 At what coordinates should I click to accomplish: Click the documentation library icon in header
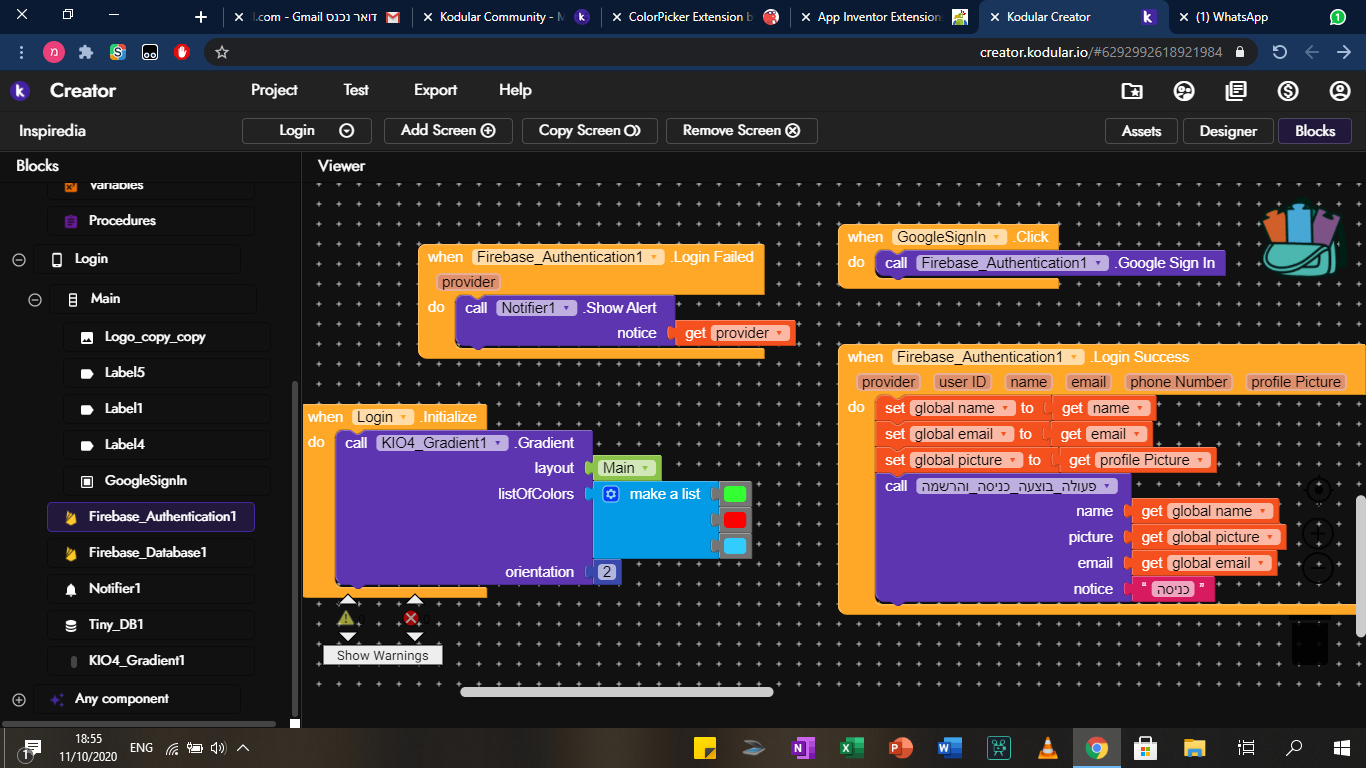point(1236,91)
